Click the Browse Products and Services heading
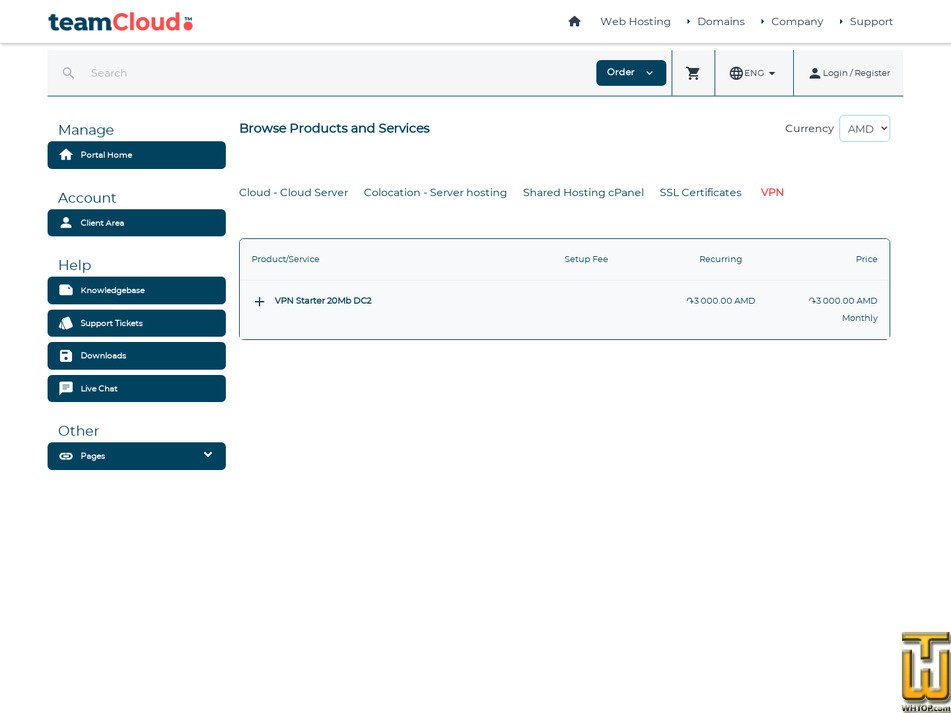Screen dimensions: 951x713 (334, 128)
